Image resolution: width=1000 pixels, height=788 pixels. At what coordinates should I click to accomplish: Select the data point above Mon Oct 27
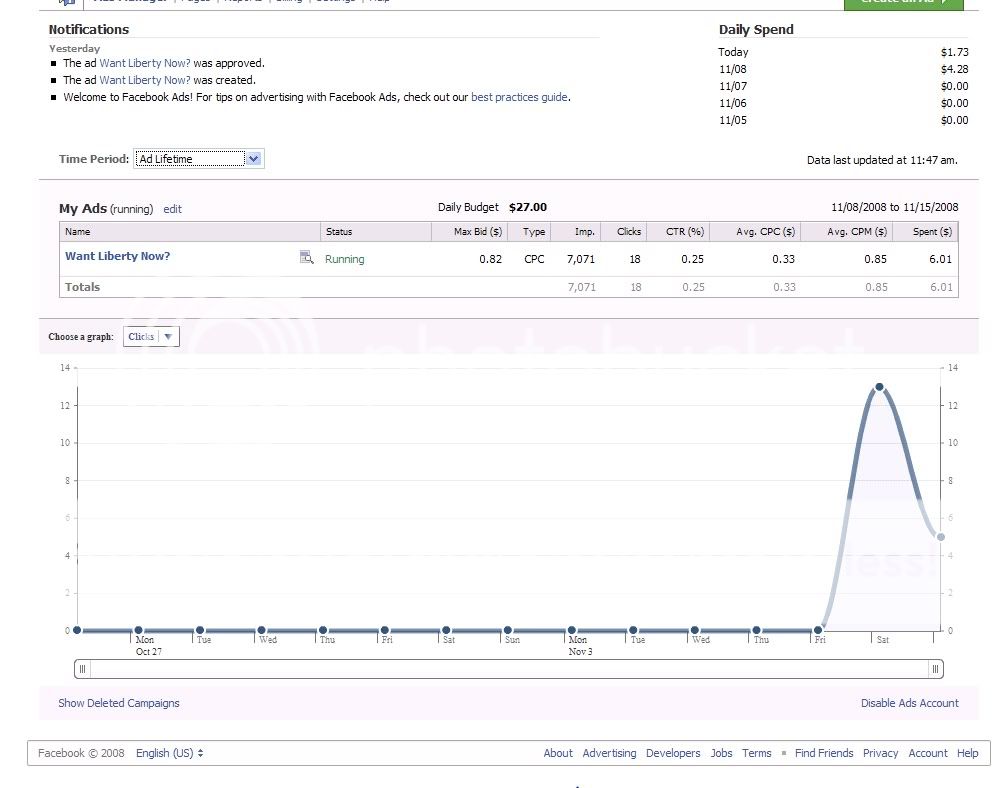pyautogui.click(x=138, y=630)
